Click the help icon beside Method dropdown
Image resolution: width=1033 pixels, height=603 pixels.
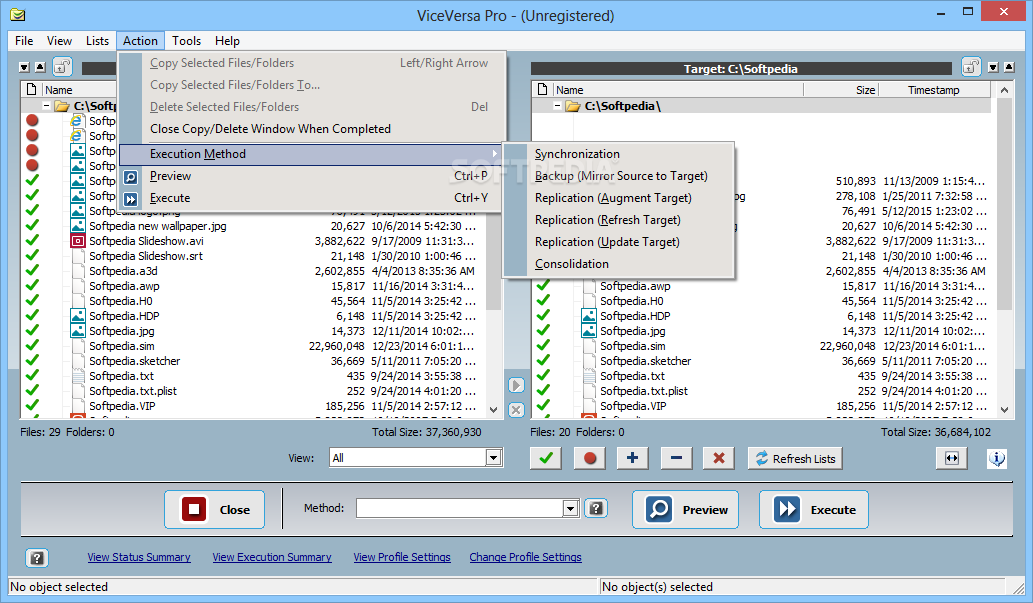(596, 508)
